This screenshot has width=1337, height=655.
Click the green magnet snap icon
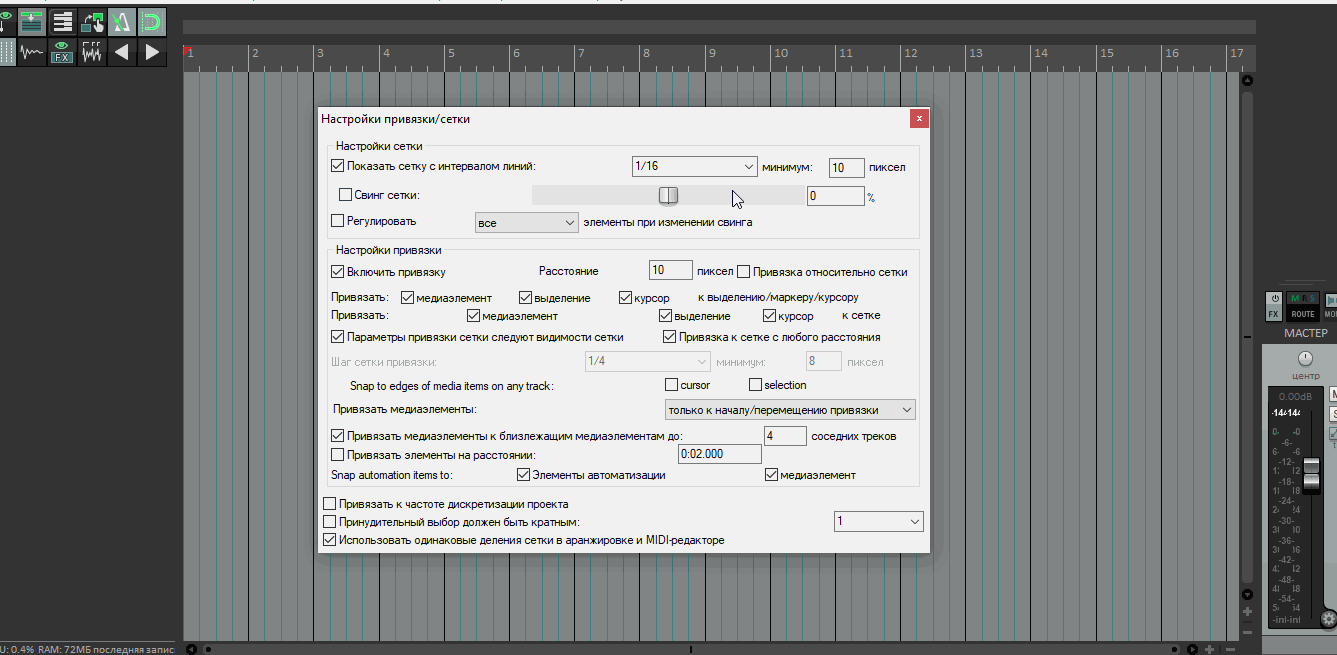(152, 21)
